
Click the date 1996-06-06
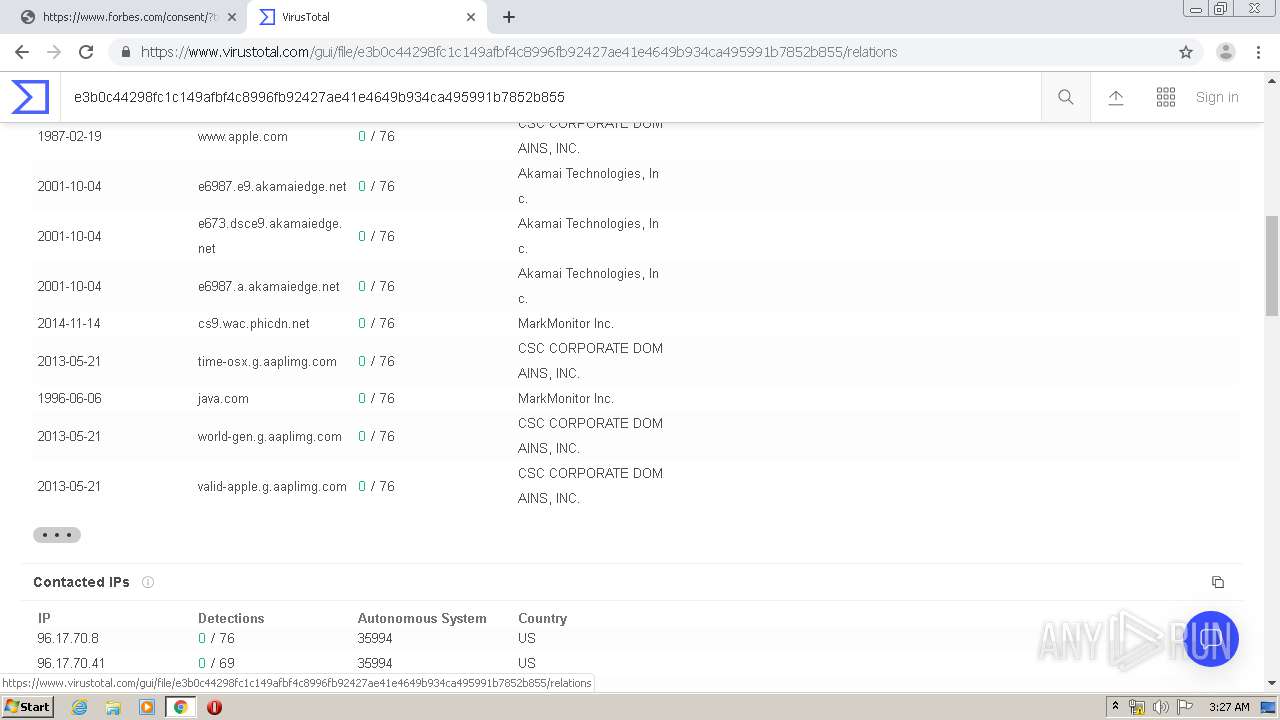[x=69, y=398]
